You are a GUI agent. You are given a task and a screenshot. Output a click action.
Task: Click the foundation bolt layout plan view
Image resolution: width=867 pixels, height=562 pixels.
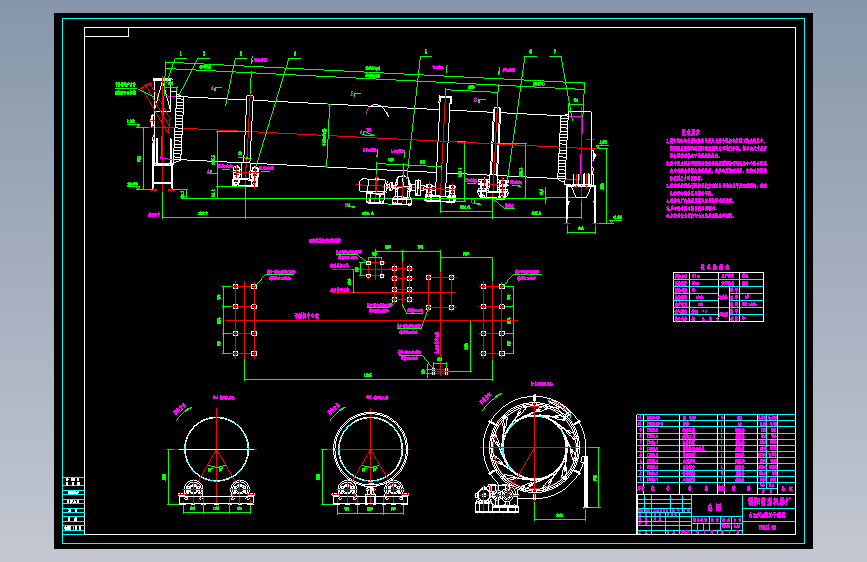point(368,310)
